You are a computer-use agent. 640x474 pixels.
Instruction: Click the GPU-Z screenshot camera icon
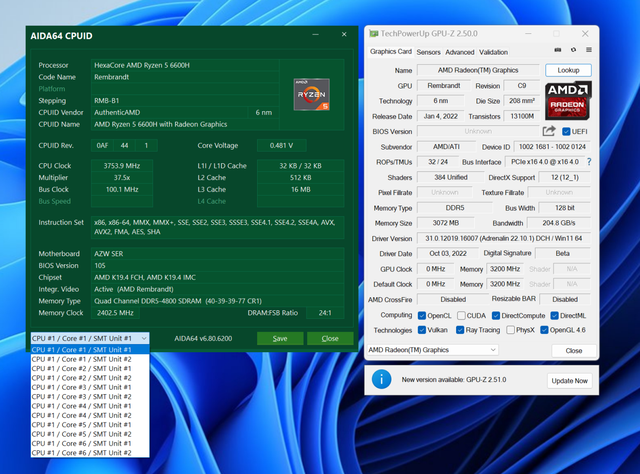[x=558, y=50]
